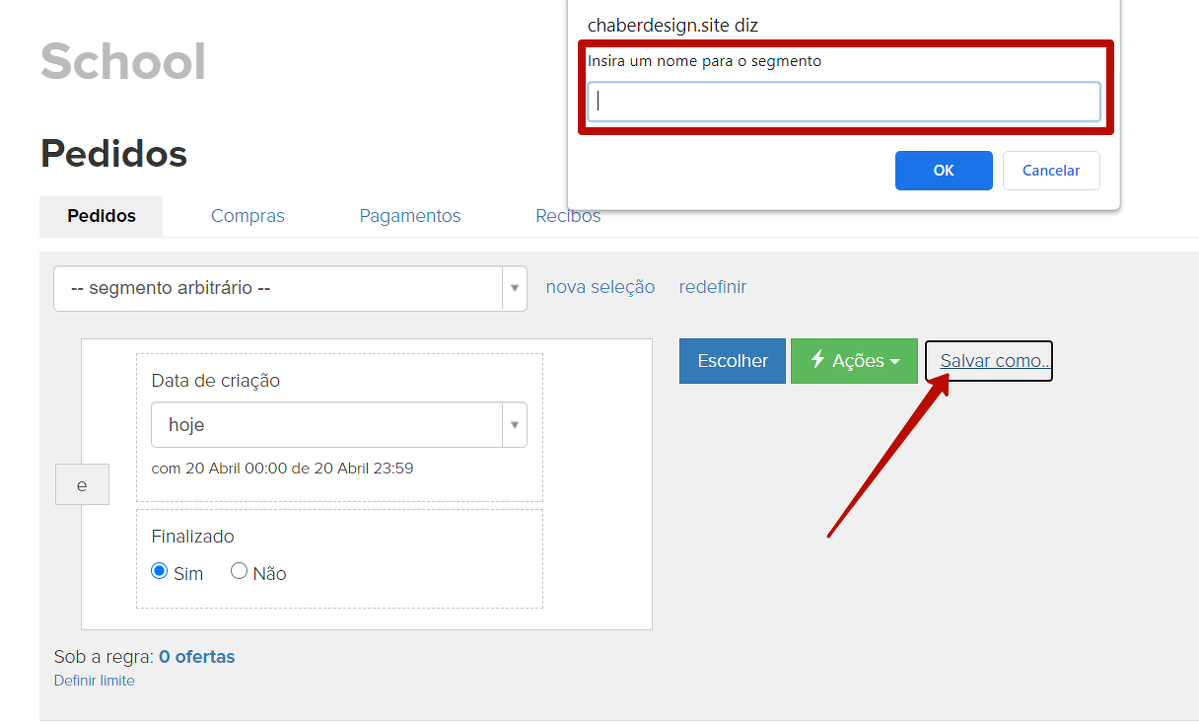Focus the segment name input field
The image size is (1199, 725).
[843, 101]
